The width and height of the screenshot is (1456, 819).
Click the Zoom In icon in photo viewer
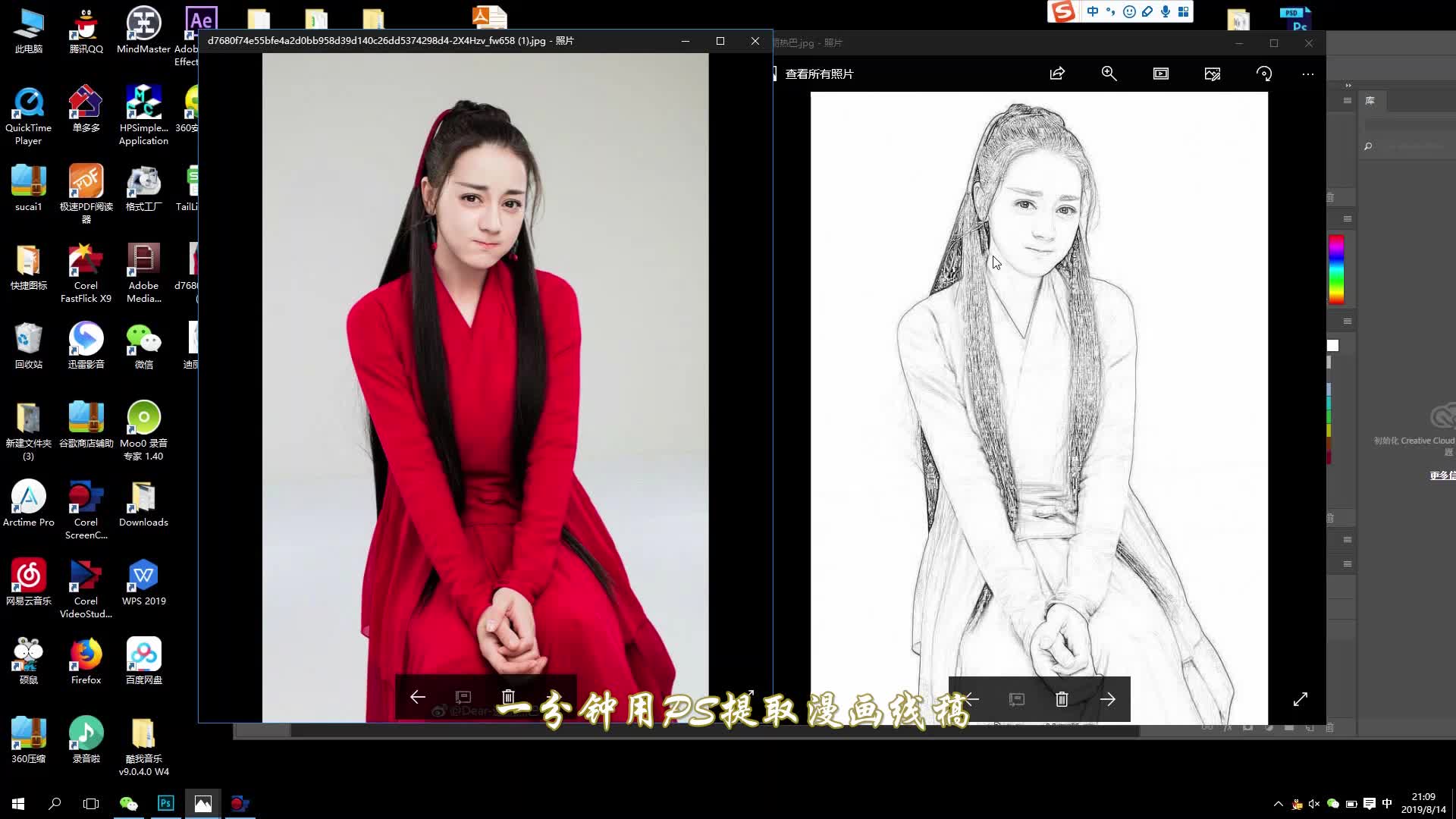tap(1108, 73)
